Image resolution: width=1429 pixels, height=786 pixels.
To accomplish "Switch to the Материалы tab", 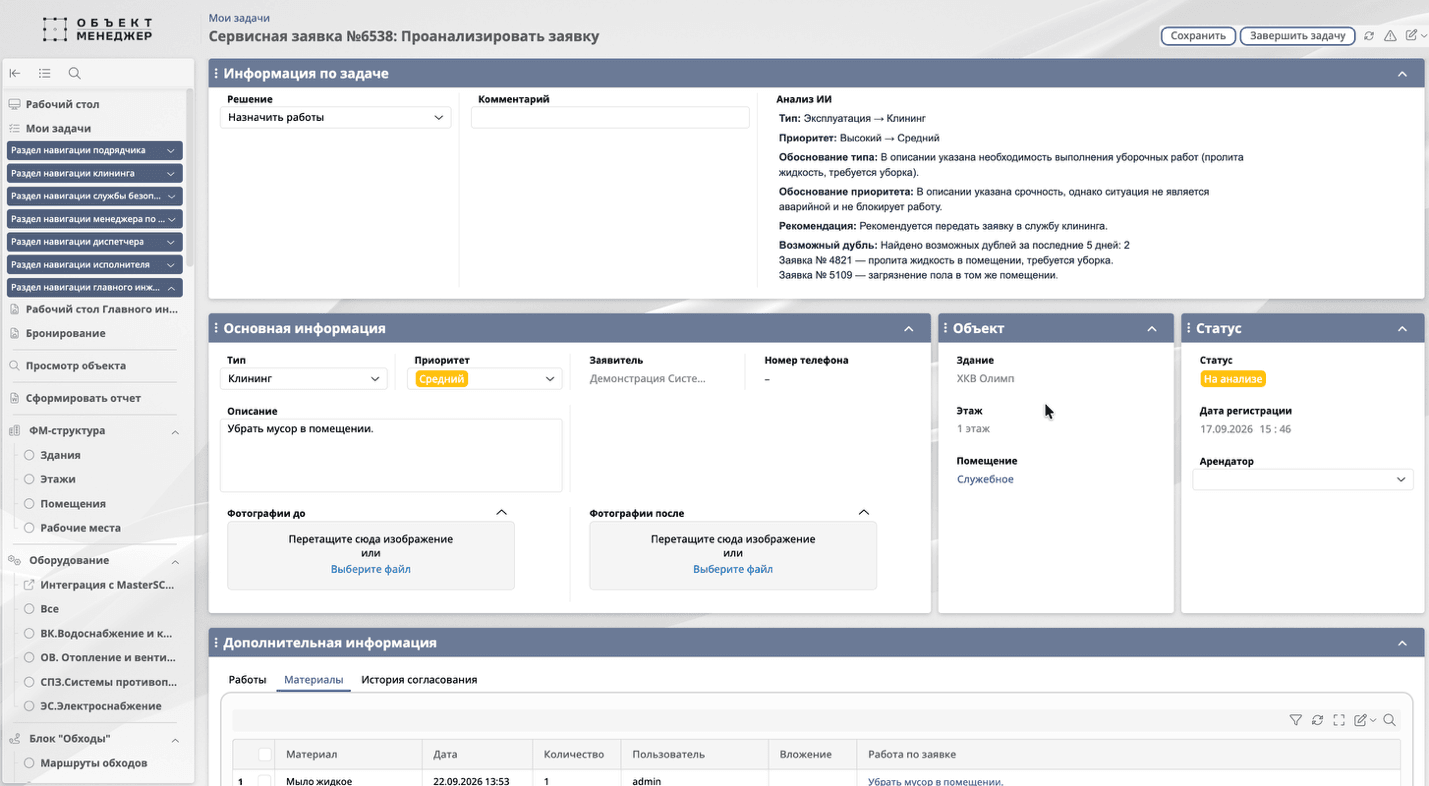I will 314,680.
